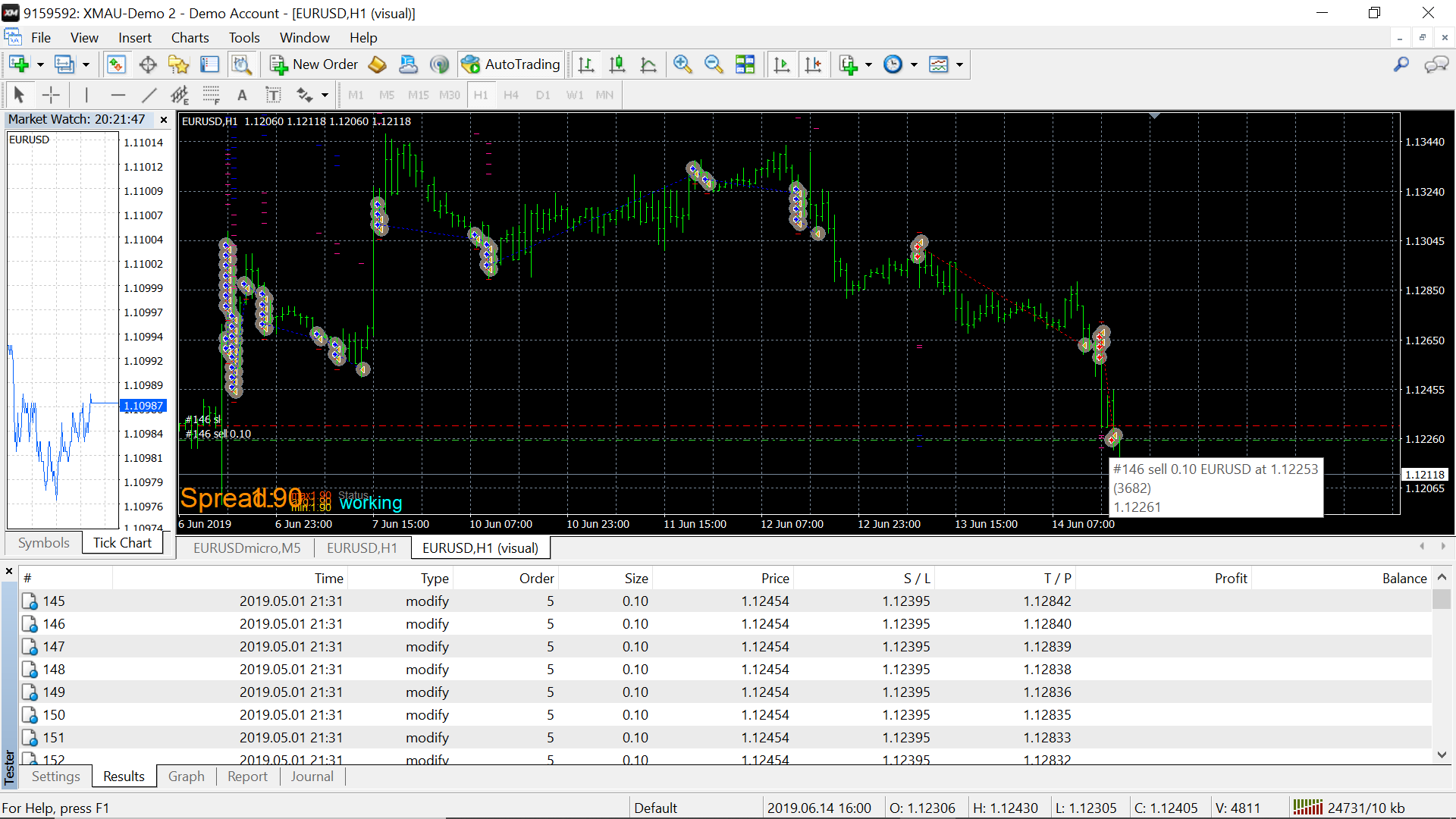The image size is (1456, 819).
Task: Open the Tester Journal tab
Action: (312, 777)
